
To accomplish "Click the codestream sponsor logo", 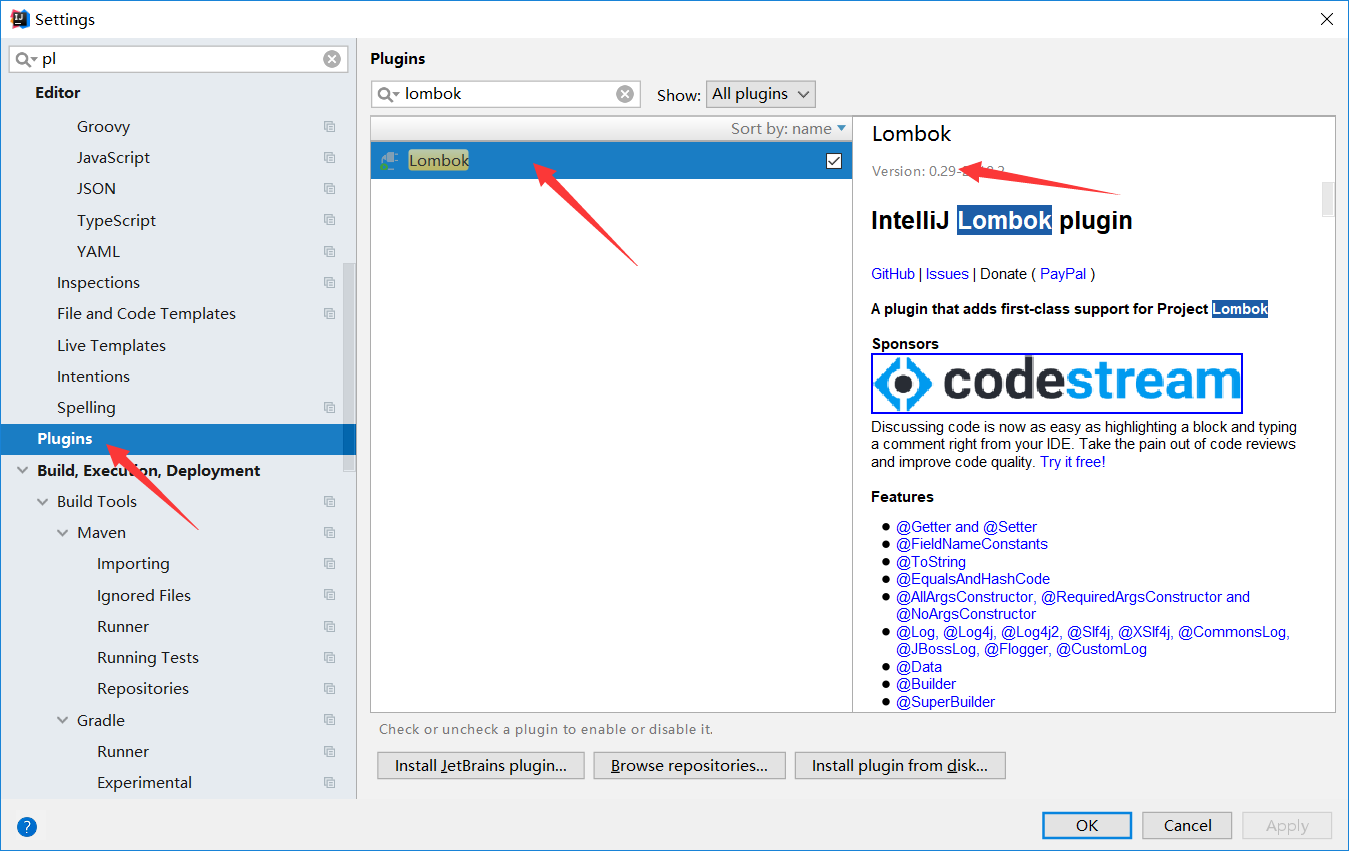I will (1057, 383).
